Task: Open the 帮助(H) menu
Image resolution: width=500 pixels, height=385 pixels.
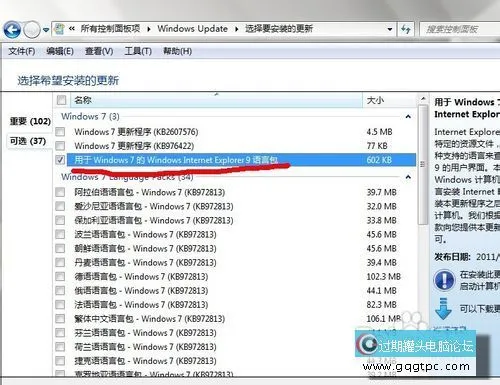Action: coord(177,51)
